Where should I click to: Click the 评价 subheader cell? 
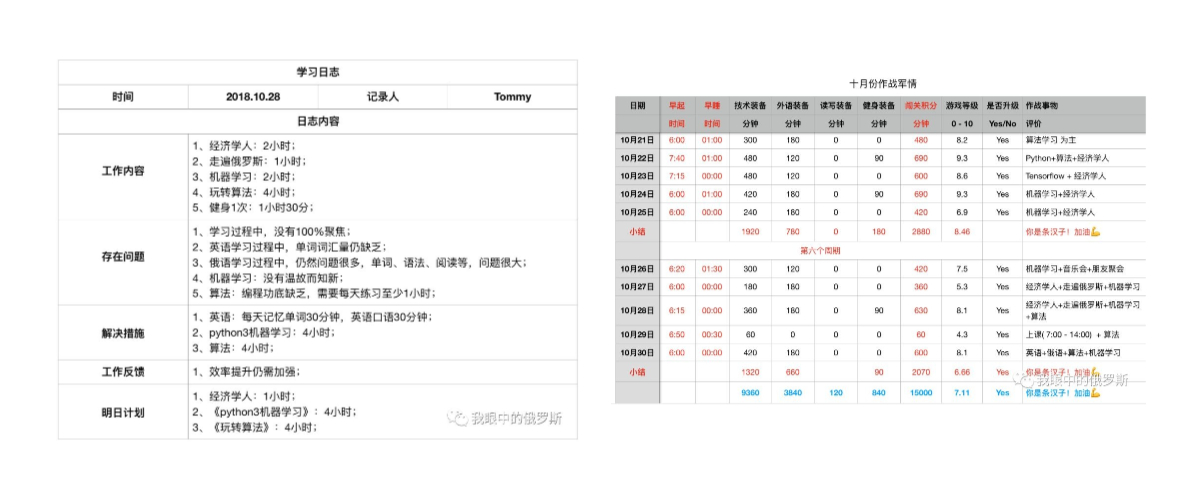tap(1033, 123)
